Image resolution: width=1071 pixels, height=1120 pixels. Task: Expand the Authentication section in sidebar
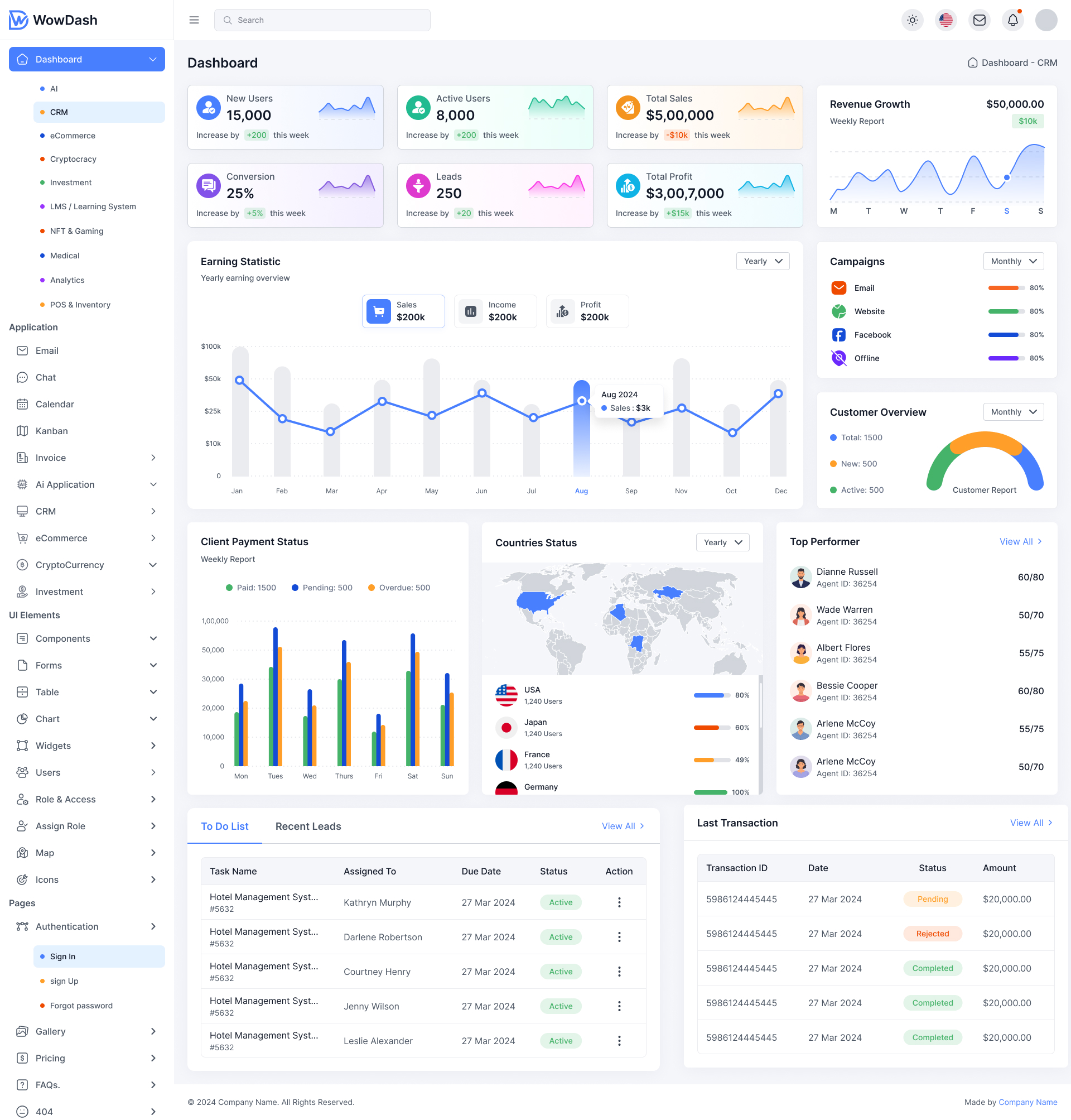tap(66, 926)
